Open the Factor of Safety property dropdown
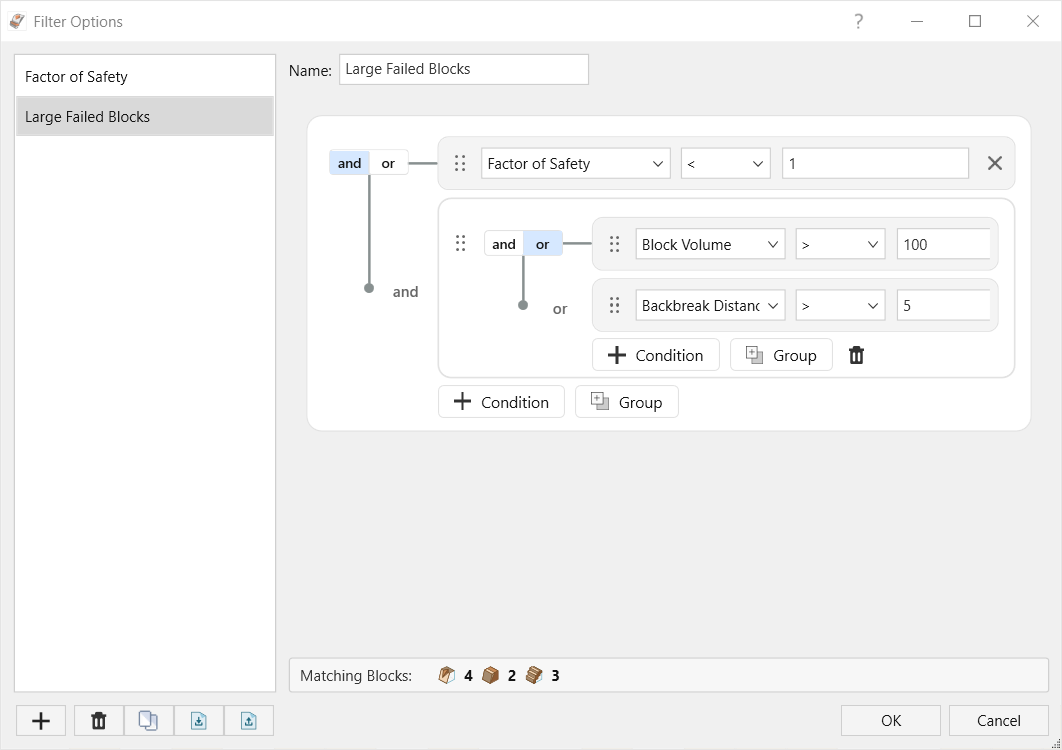Viewport: 1062px width, 750px height. 576,163
